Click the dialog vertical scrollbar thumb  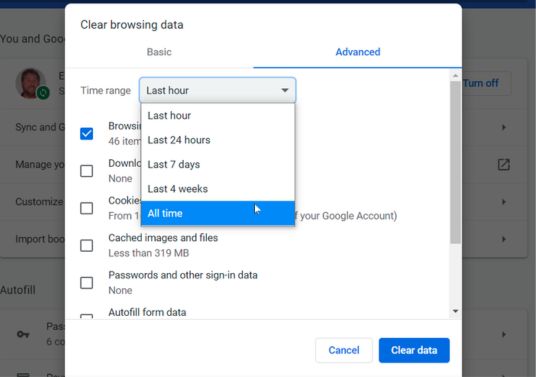pyautogui.click(x=455, y=163)
